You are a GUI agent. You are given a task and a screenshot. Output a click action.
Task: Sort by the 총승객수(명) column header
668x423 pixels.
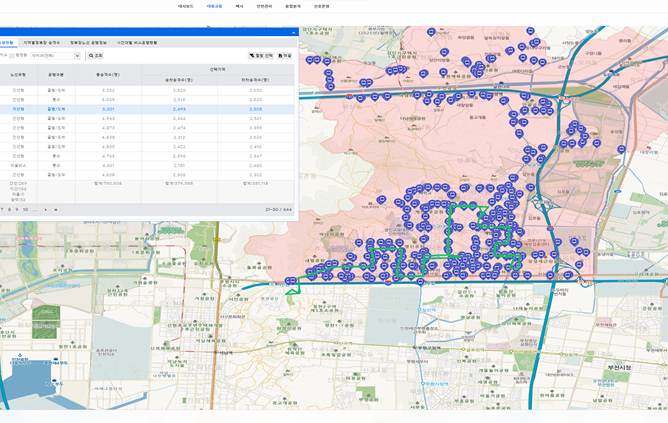pos(108,75)
